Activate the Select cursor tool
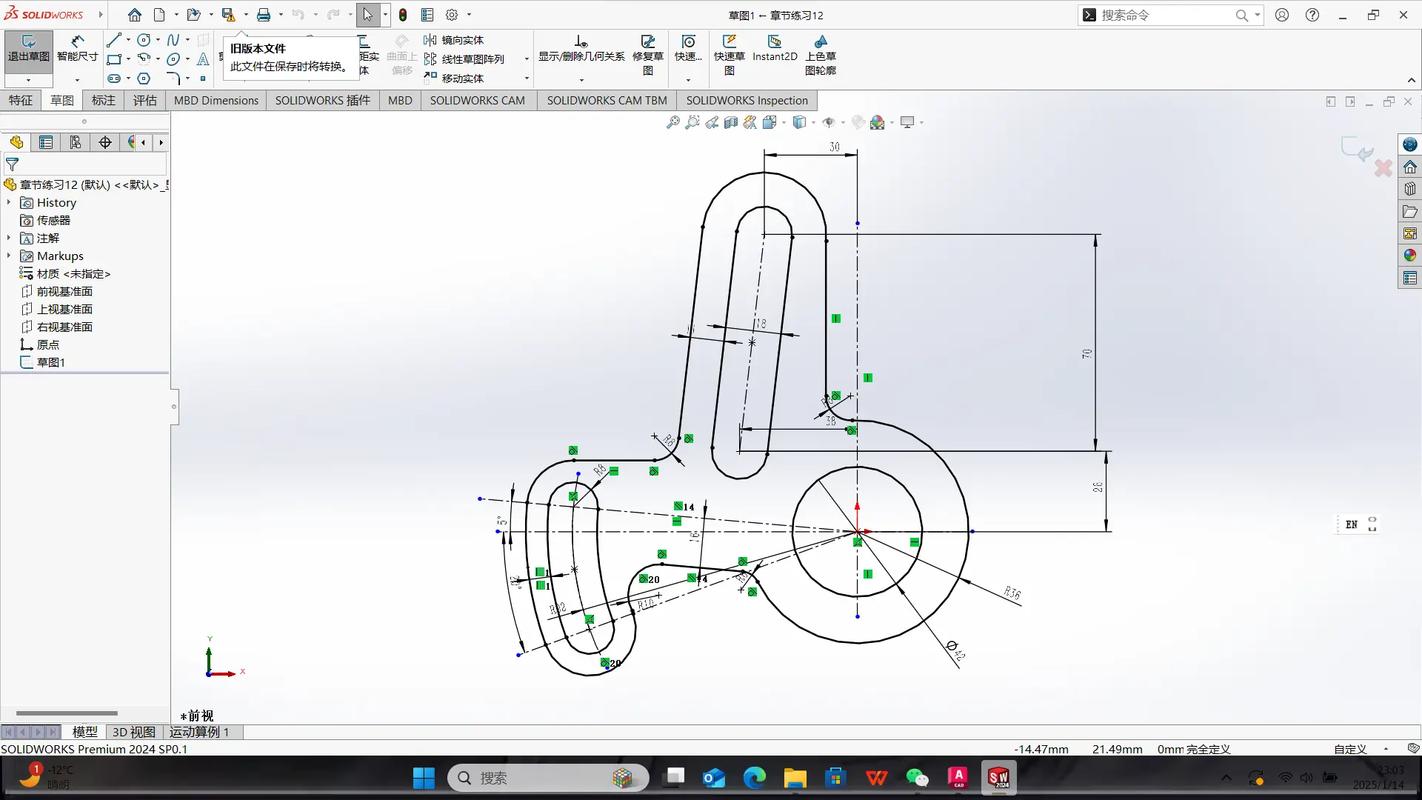 click(367, 15)
